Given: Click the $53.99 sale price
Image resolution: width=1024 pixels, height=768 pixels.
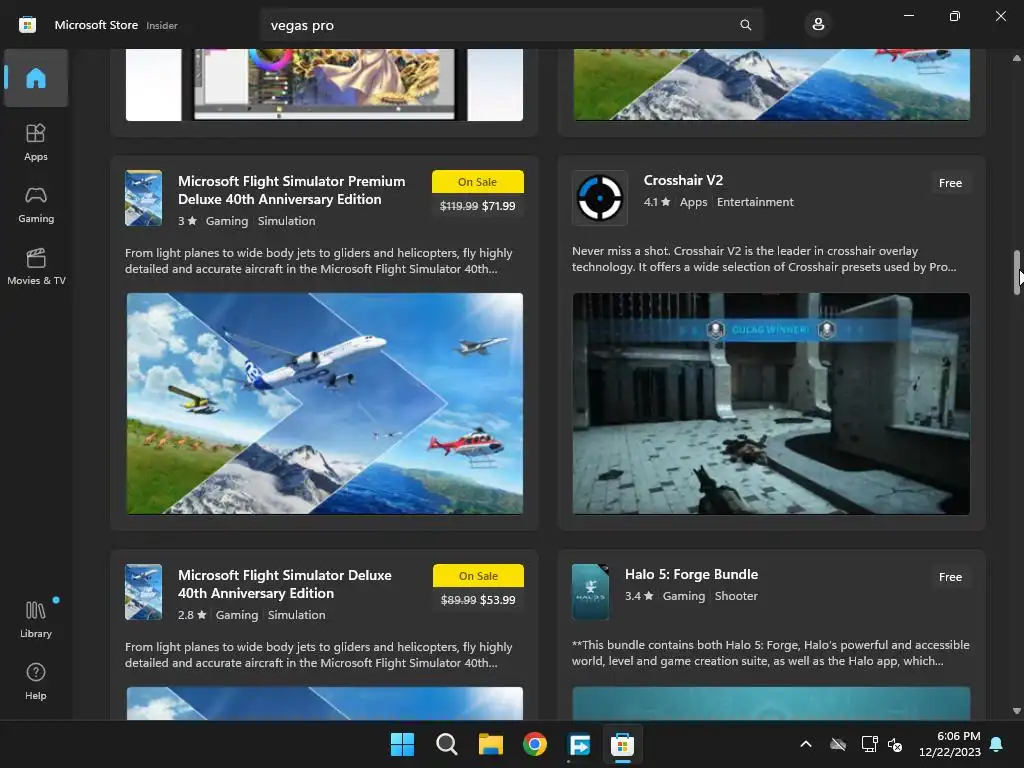Looking at the screenshot, I should 498,600.
